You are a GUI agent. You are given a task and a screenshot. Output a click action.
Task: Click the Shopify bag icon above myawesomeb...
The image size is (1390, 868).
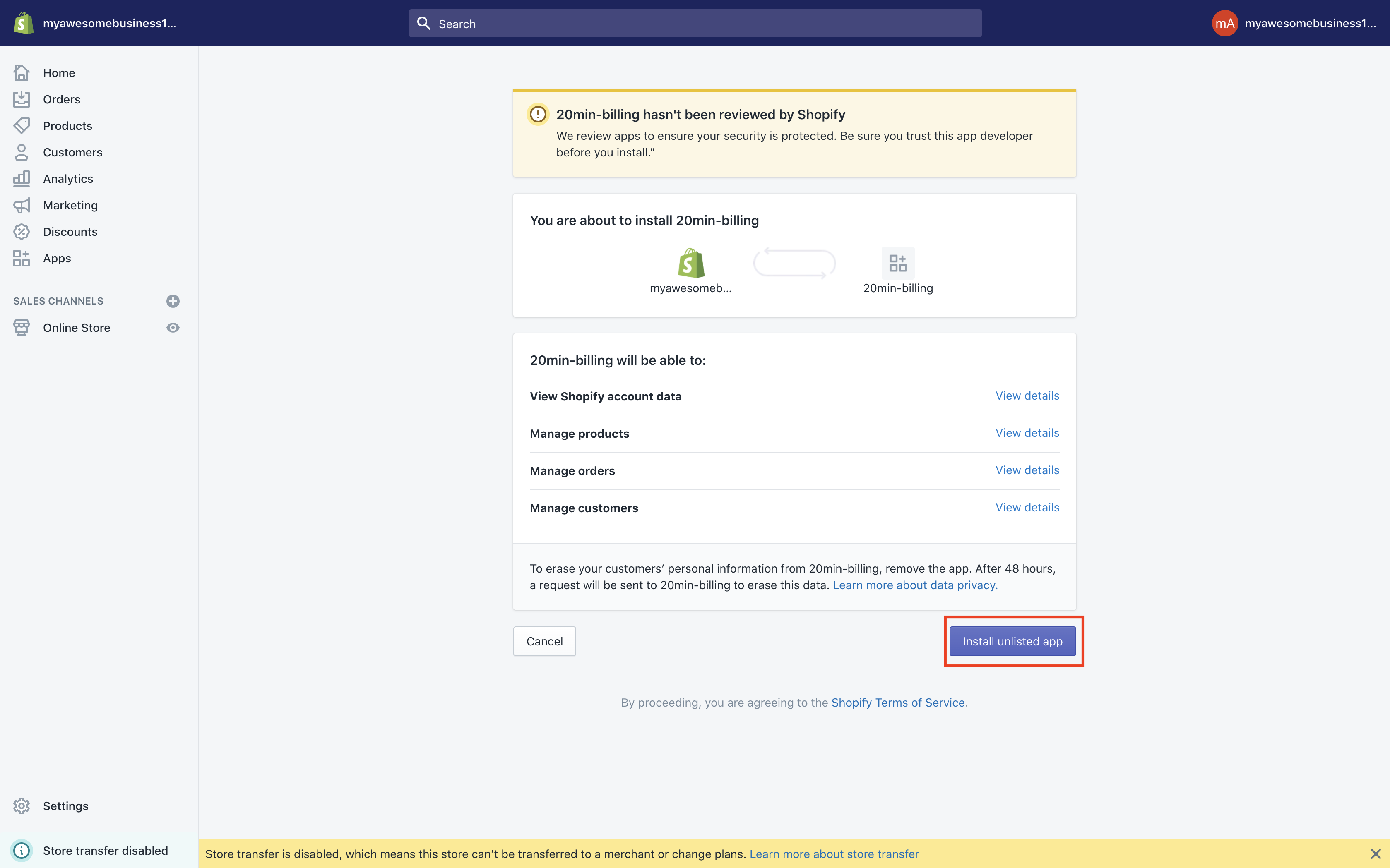[x=691, y=263]
